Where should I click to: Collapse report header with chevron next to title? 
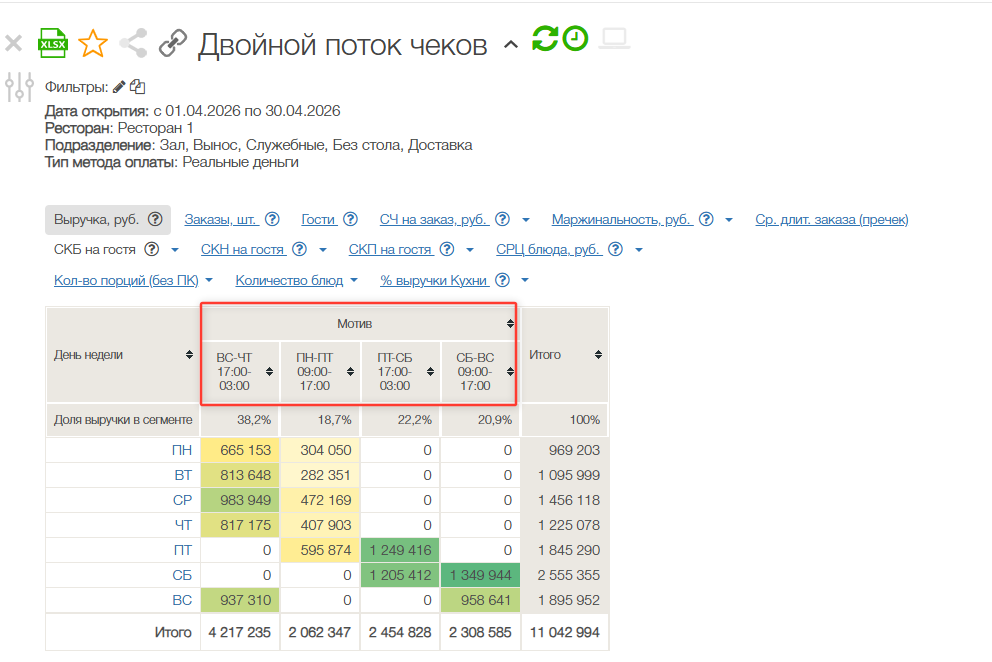pos(511,45)
